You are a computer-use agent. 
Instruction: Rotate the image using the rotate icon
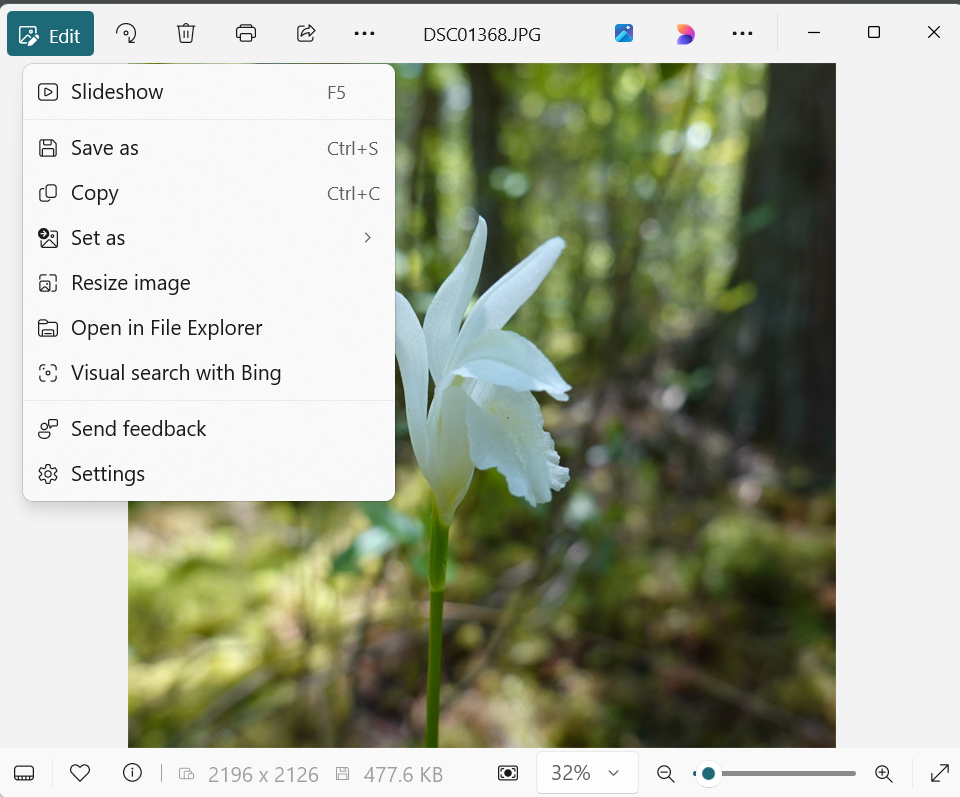point(126,33)
